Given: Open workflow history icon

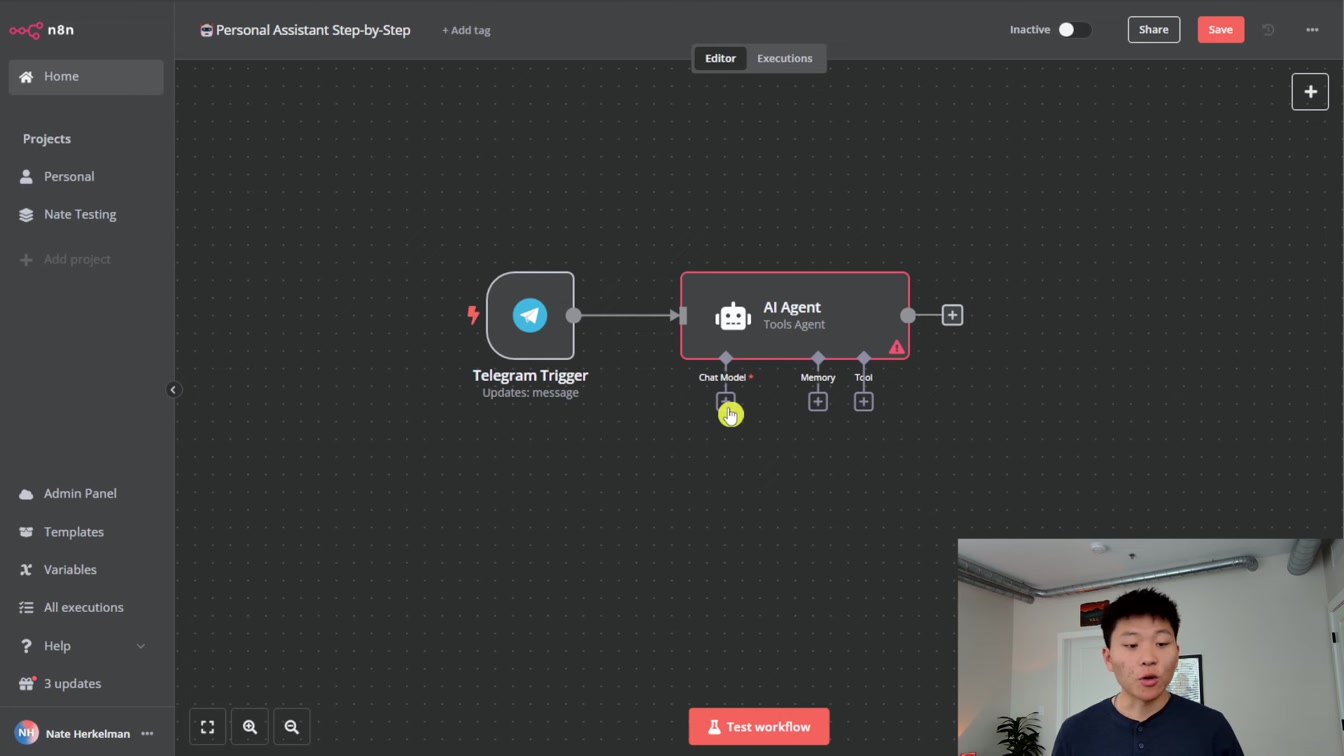Looking at the screenshot, I should click(1268, 30).
